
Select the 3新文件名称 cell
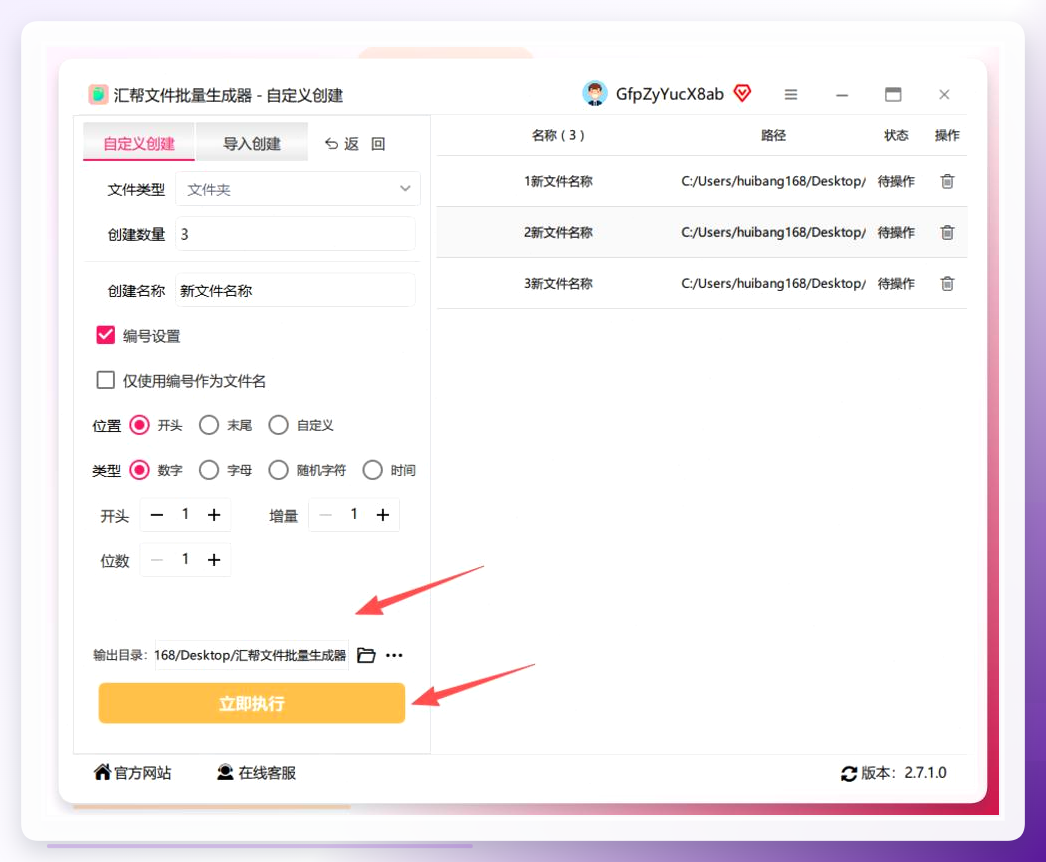[558, 284]
